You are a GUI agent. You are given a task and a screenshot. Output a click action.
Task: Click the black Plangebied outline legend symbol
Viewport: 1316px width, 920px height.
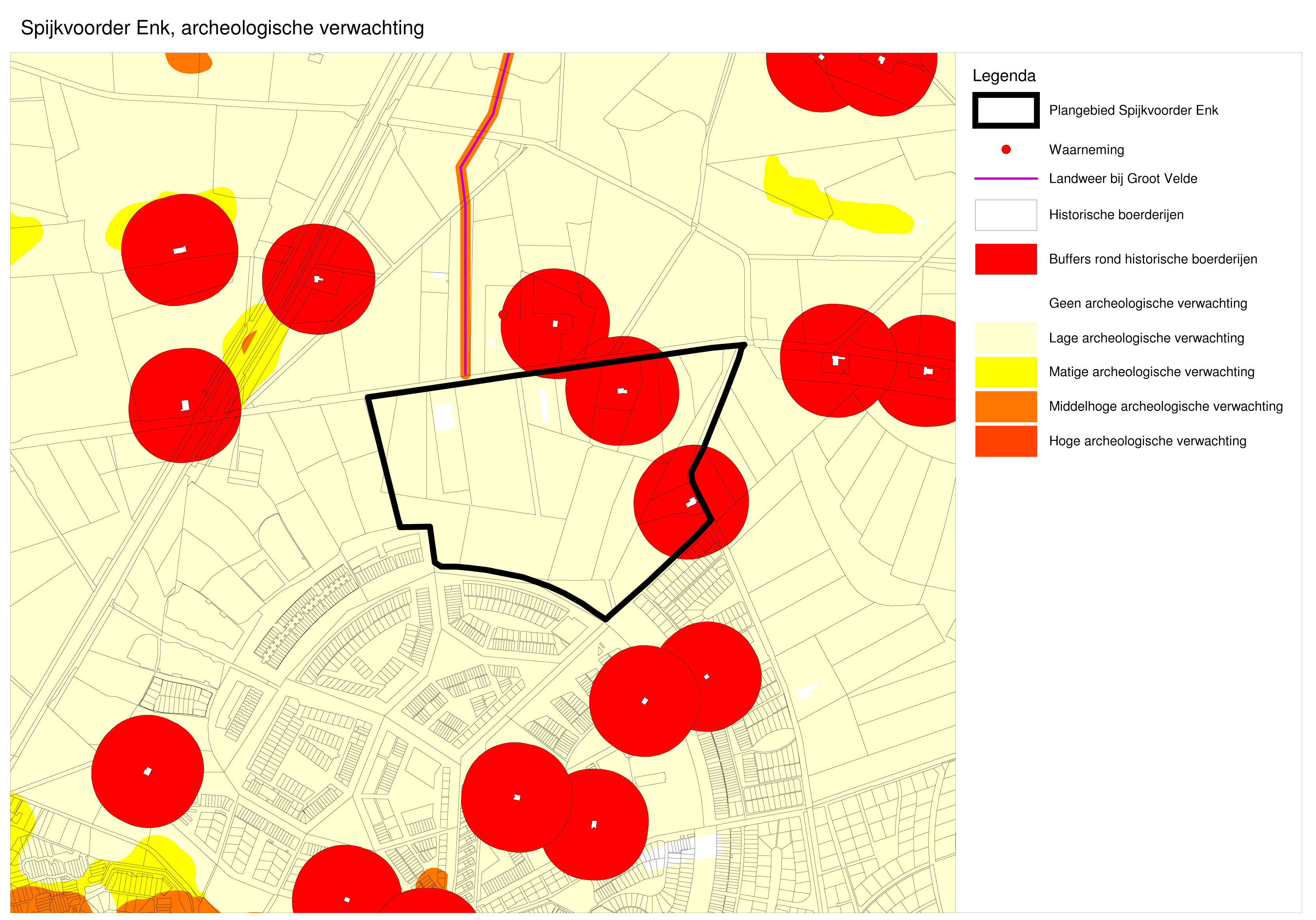(1006, 110)
